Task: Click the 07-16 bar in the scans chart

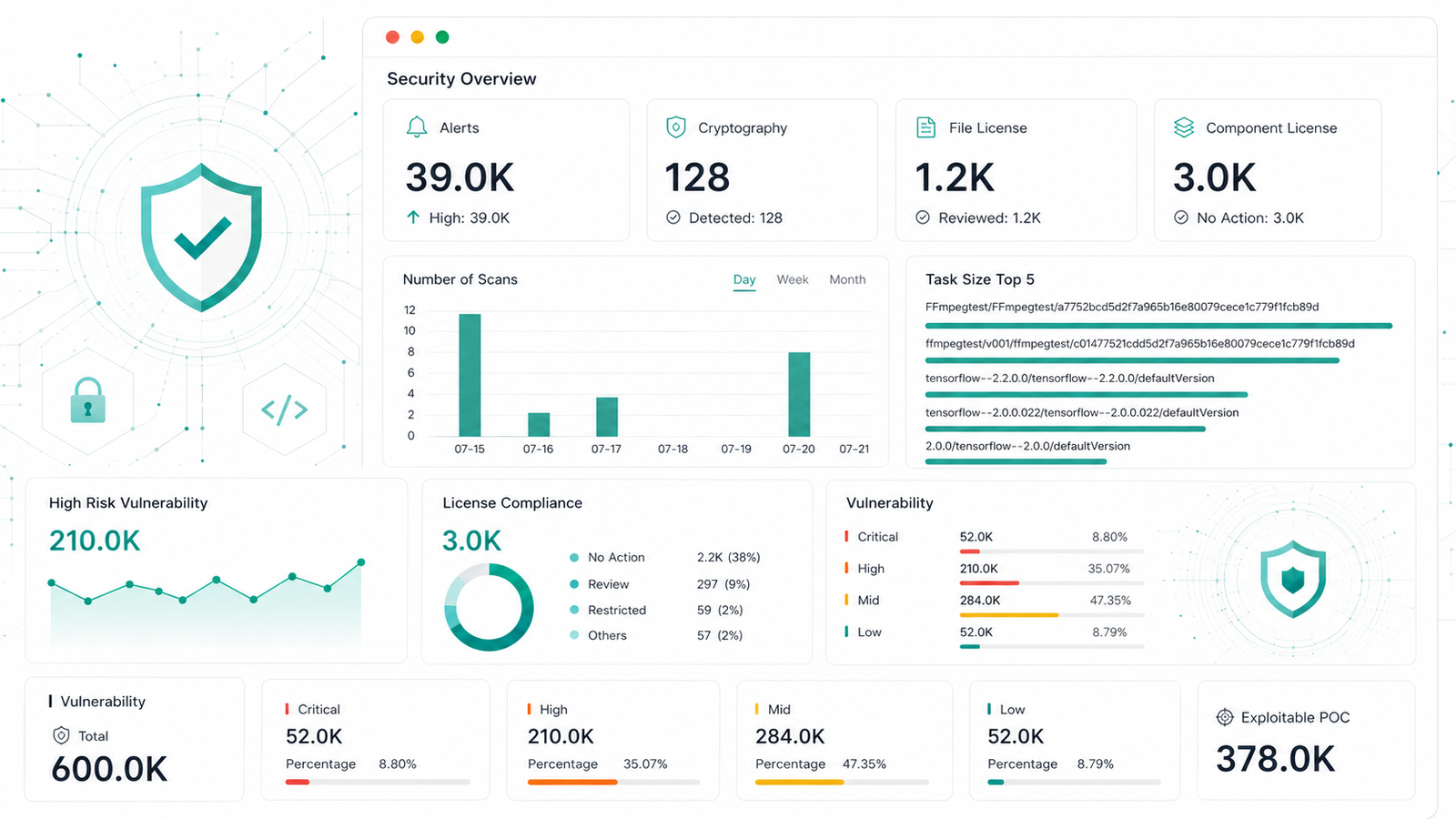Action: click(x=539, y=425)
